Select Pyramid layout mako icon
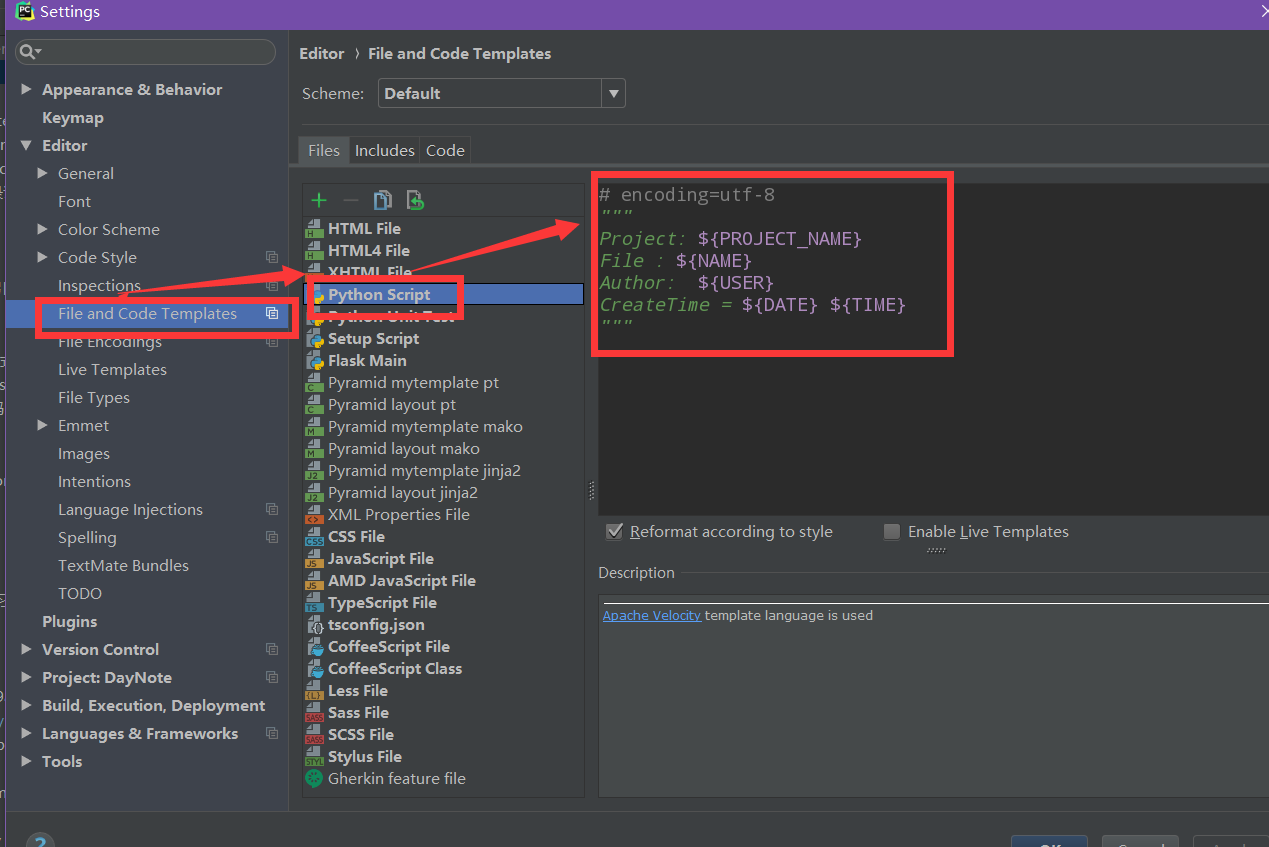This screenshot has height=847, width=1269. point(314,449)
